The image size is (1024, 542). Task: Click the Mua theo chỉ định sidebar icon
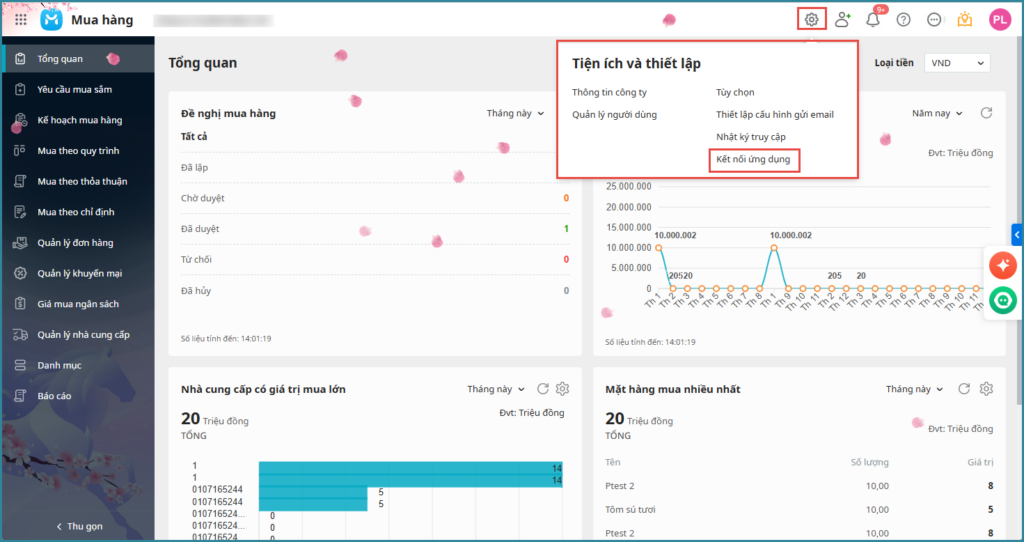(x=20, y=212)
